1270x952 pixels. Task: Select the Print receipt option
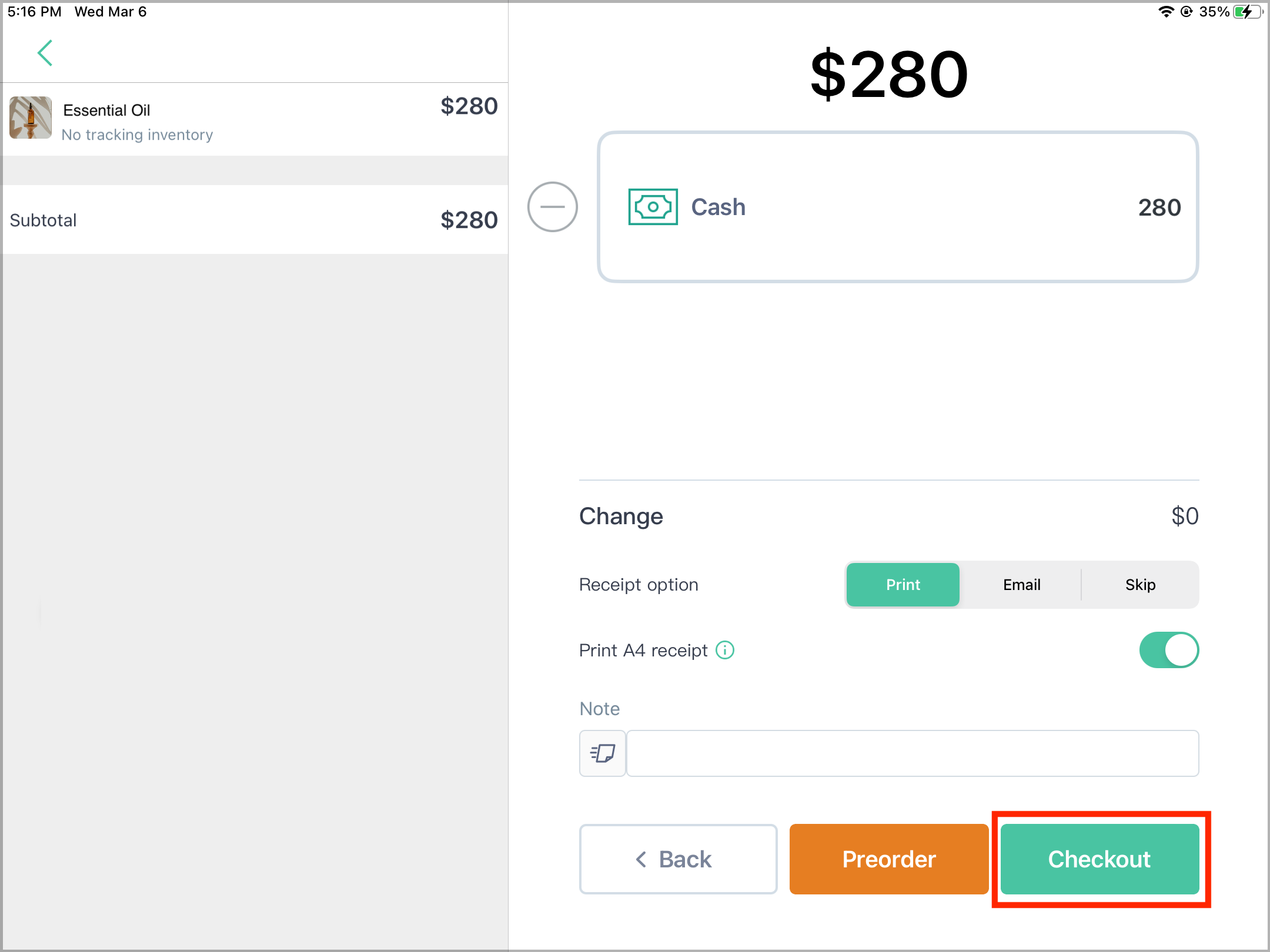click(903, 585)
